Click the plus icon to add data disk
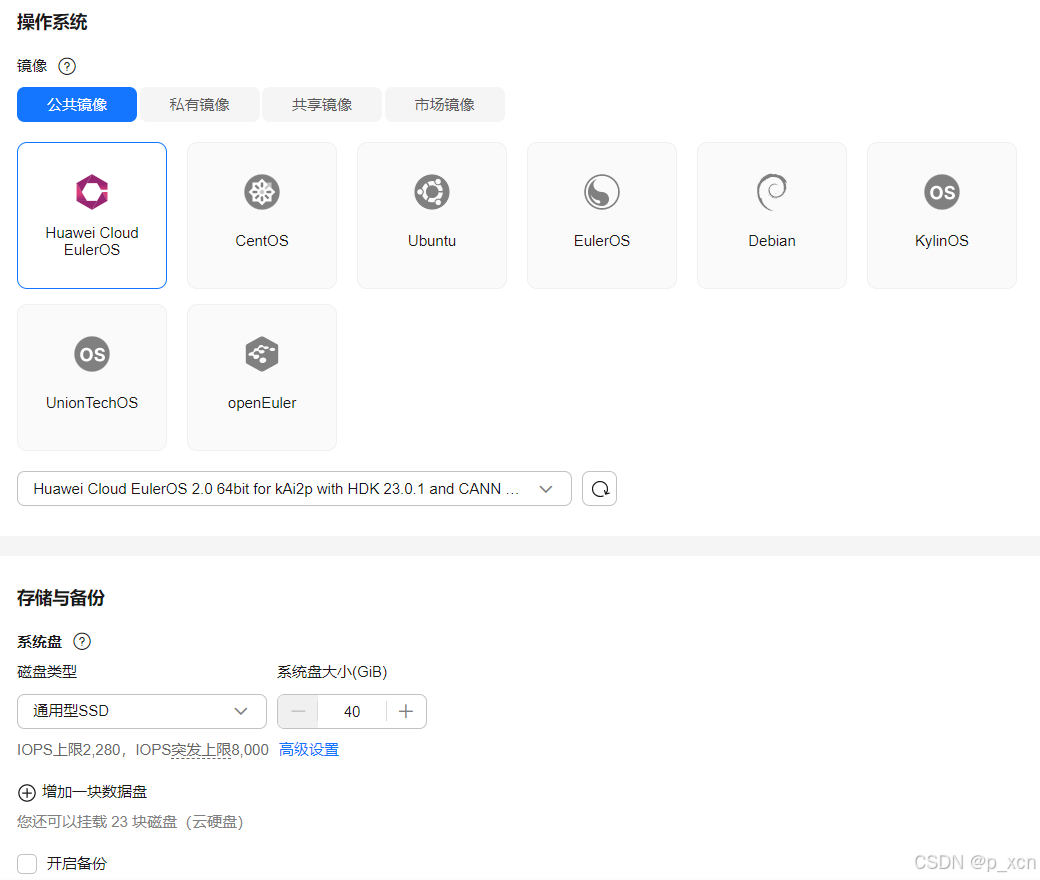This screenshot has height=880, width=1040. [x=27, y=792]
